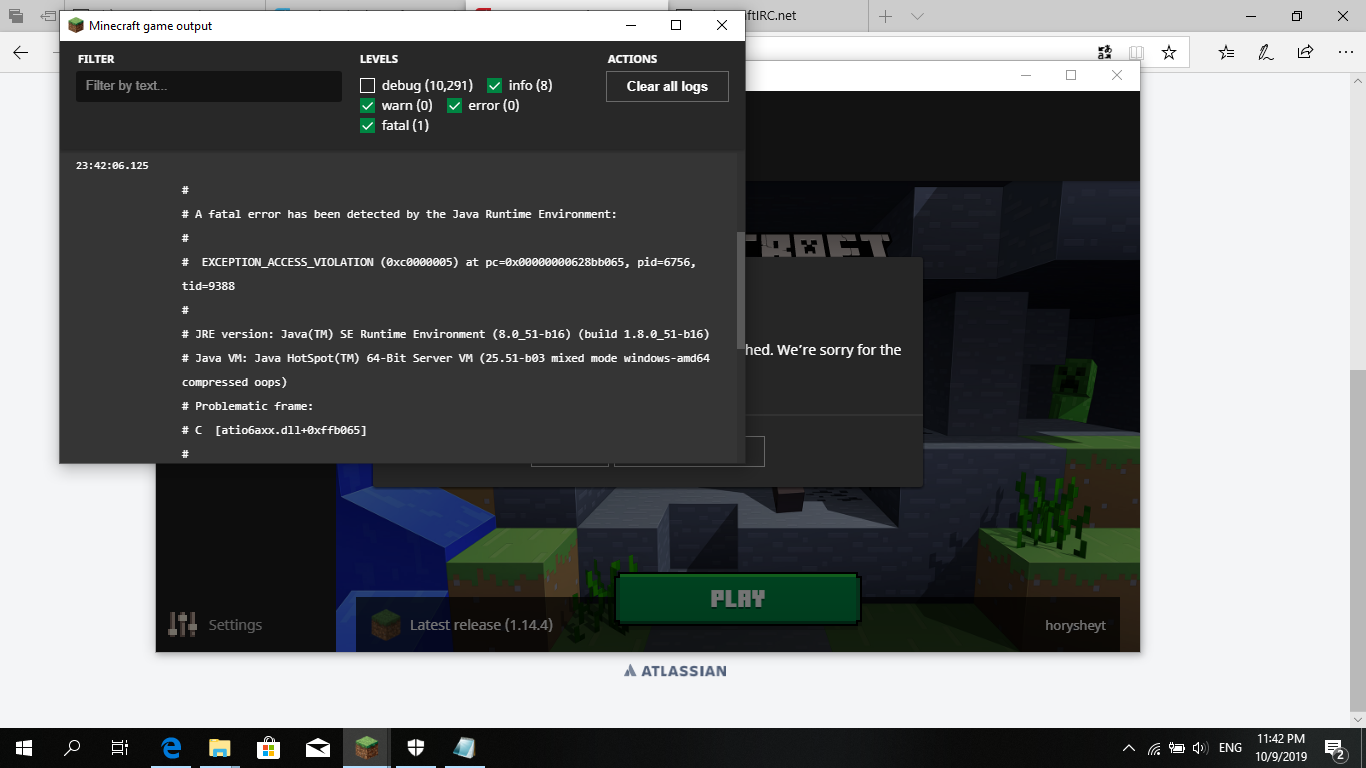Open Microsoft Edge from the taskbar
The image size is (1366, 768).
pos(171,748)
